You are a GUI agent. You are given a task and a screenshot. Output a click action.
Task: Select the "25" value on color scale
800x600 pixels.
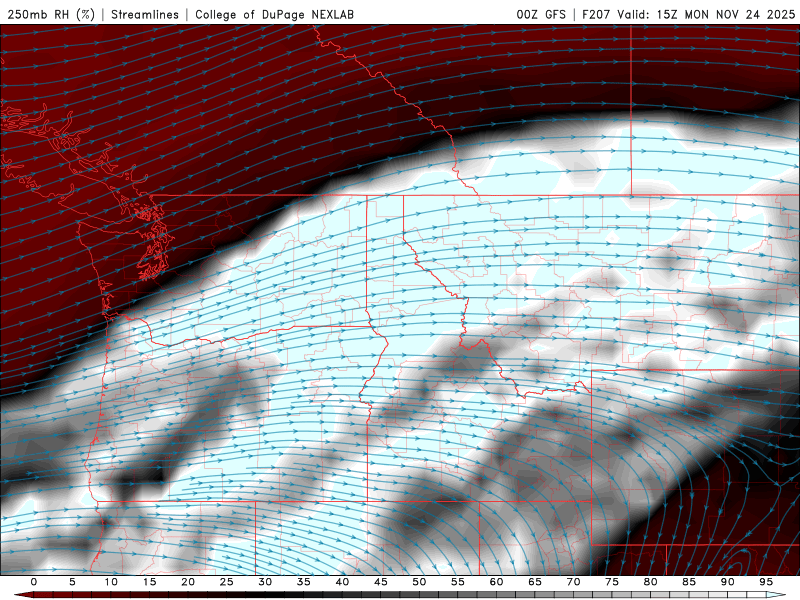(227, 582)
